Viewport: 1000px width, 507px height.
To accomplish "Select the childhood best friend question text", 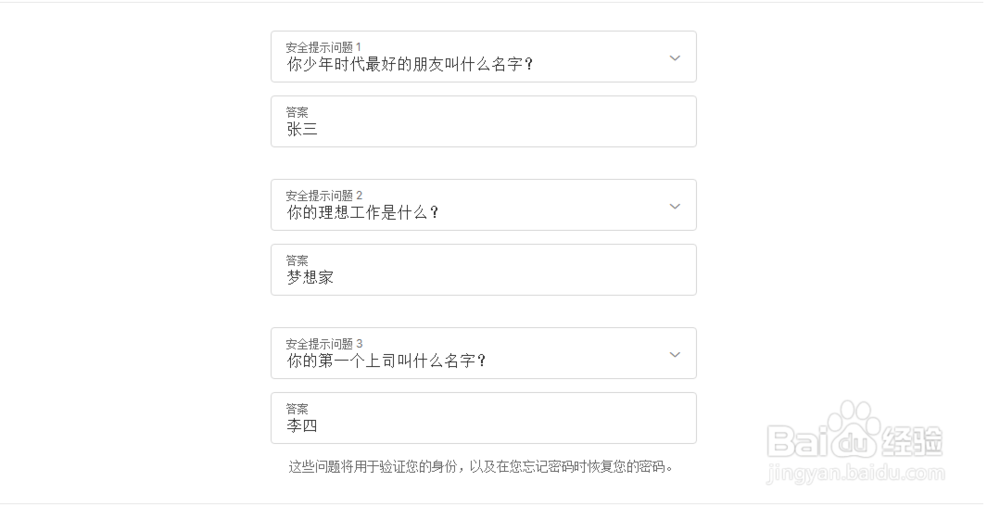I will tap(410, 64).
